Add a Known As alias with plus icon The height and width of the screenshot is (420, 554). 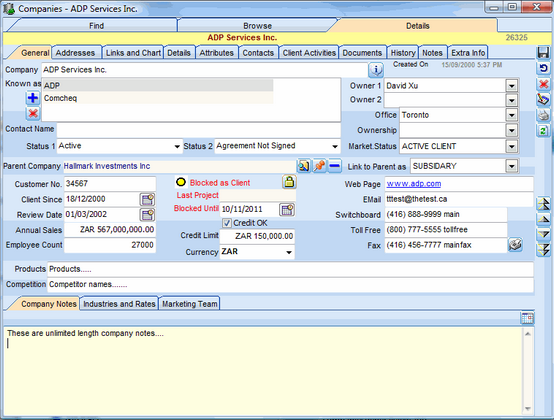click(x=33, y=97)
